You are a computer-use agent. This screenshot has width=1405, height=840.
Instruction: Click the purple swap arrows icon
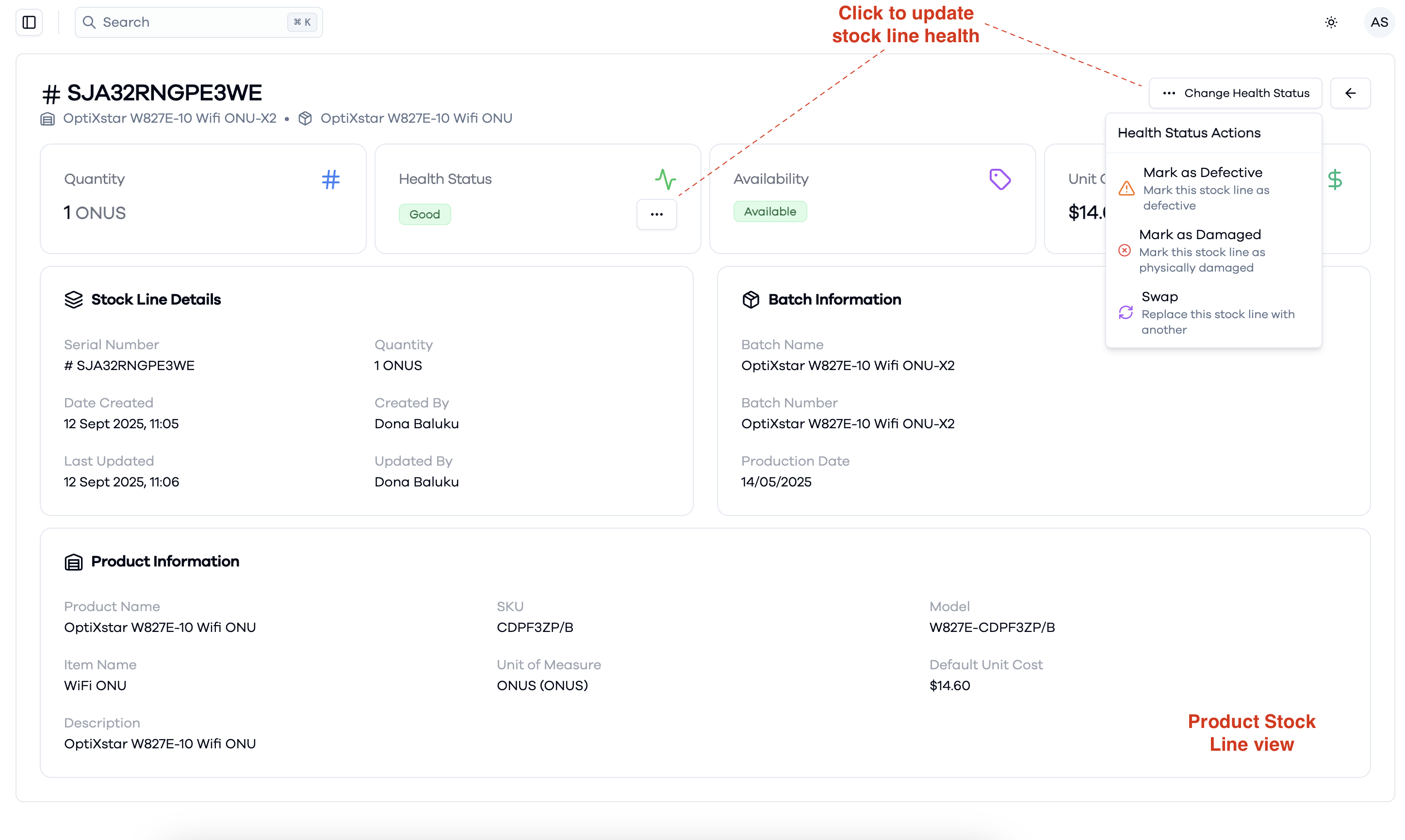[x=1126, y=312]
